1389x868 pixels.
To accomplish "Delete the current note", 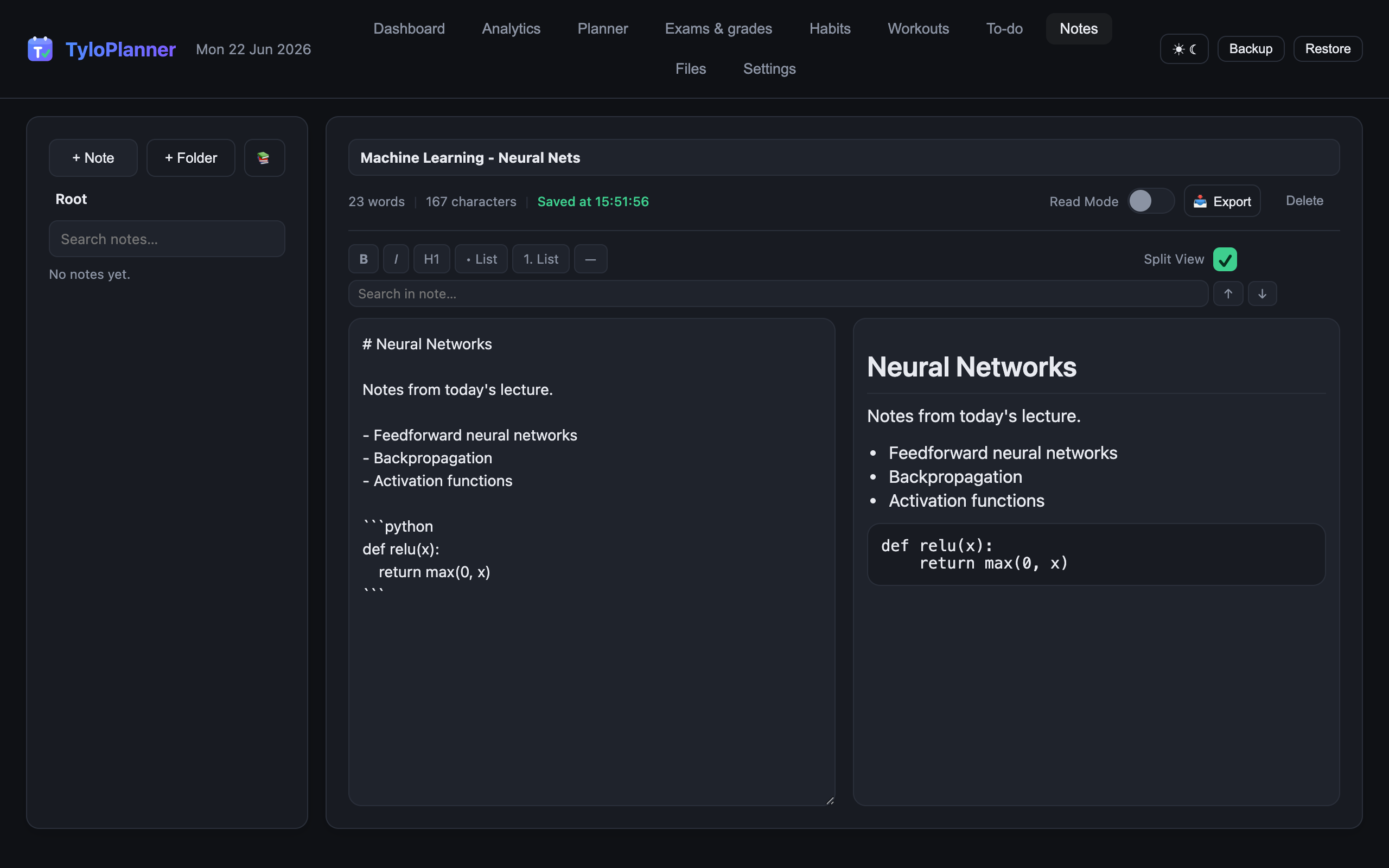I will pyautogui.click(x=1304, y=200).
